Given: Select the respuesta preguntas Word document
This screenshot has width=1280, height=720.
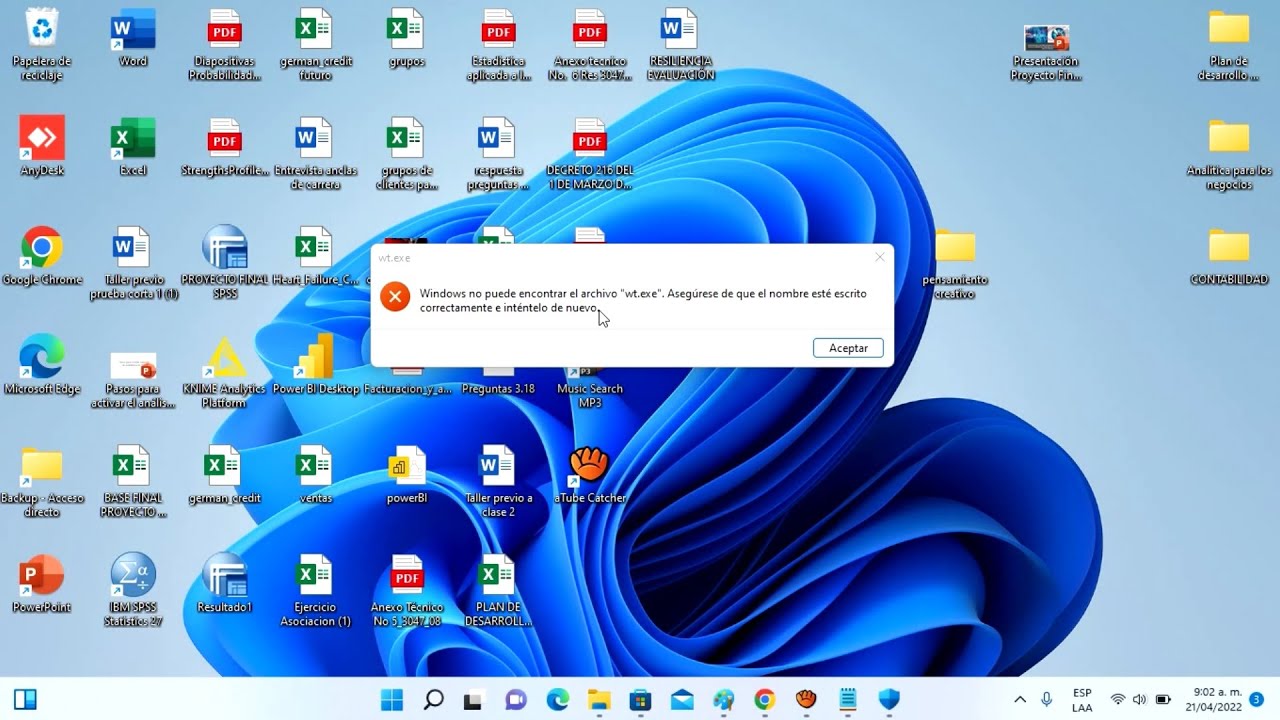Looking at the screenshot, I should click(x=498, y=154).
